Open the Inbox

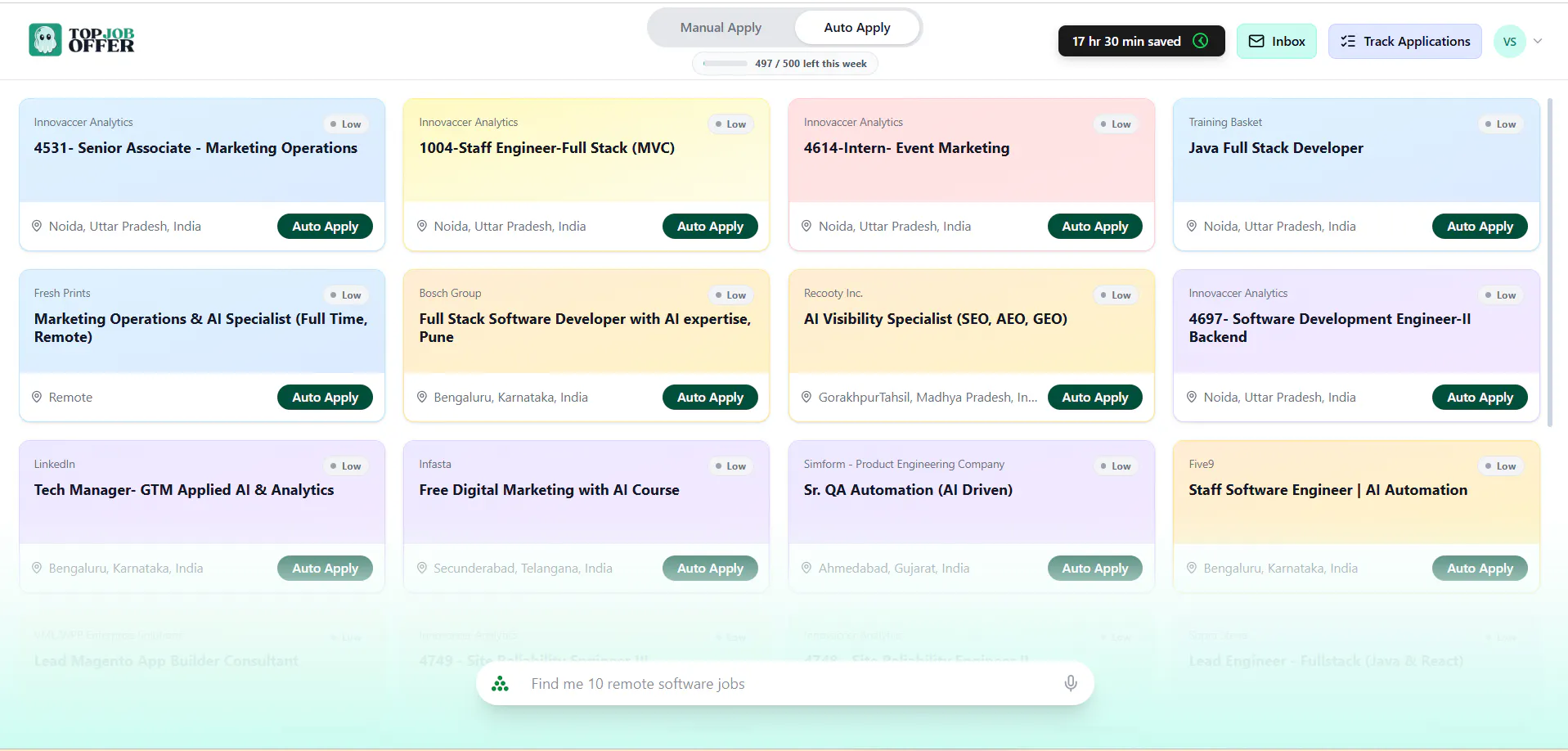pyautogui.click(x=1276, y=41)
